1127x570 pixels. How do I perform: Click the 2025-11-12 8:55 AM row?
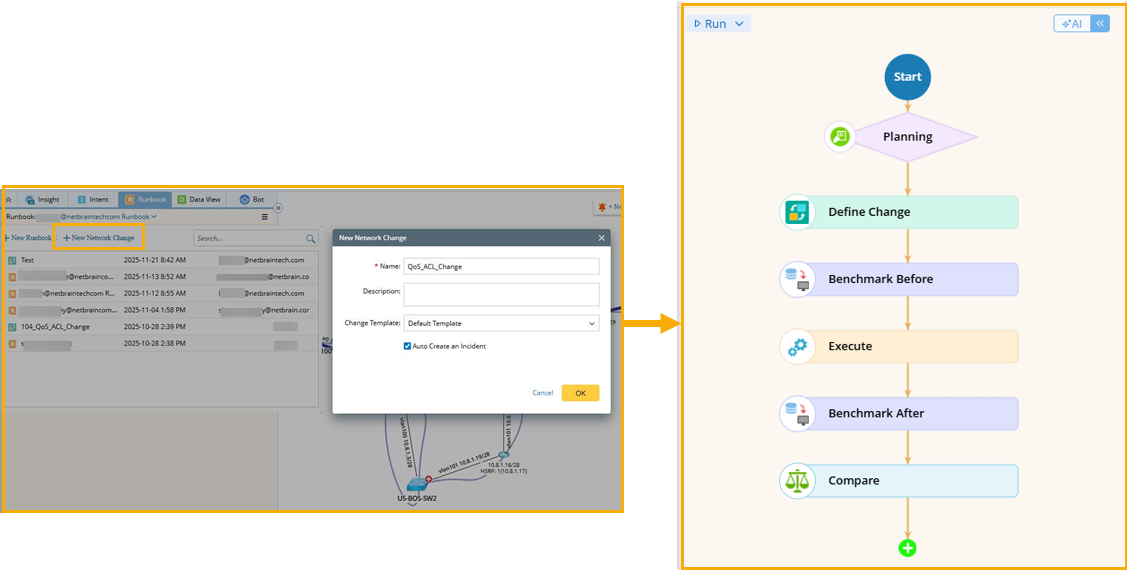click(x=161, y=293)
